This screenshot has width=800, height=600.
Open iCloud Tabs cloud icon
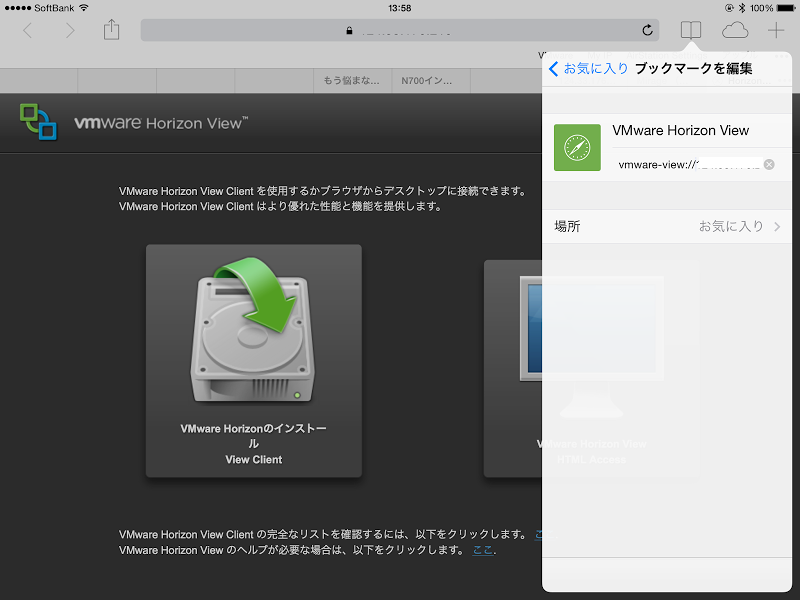[x=735, y=30]
